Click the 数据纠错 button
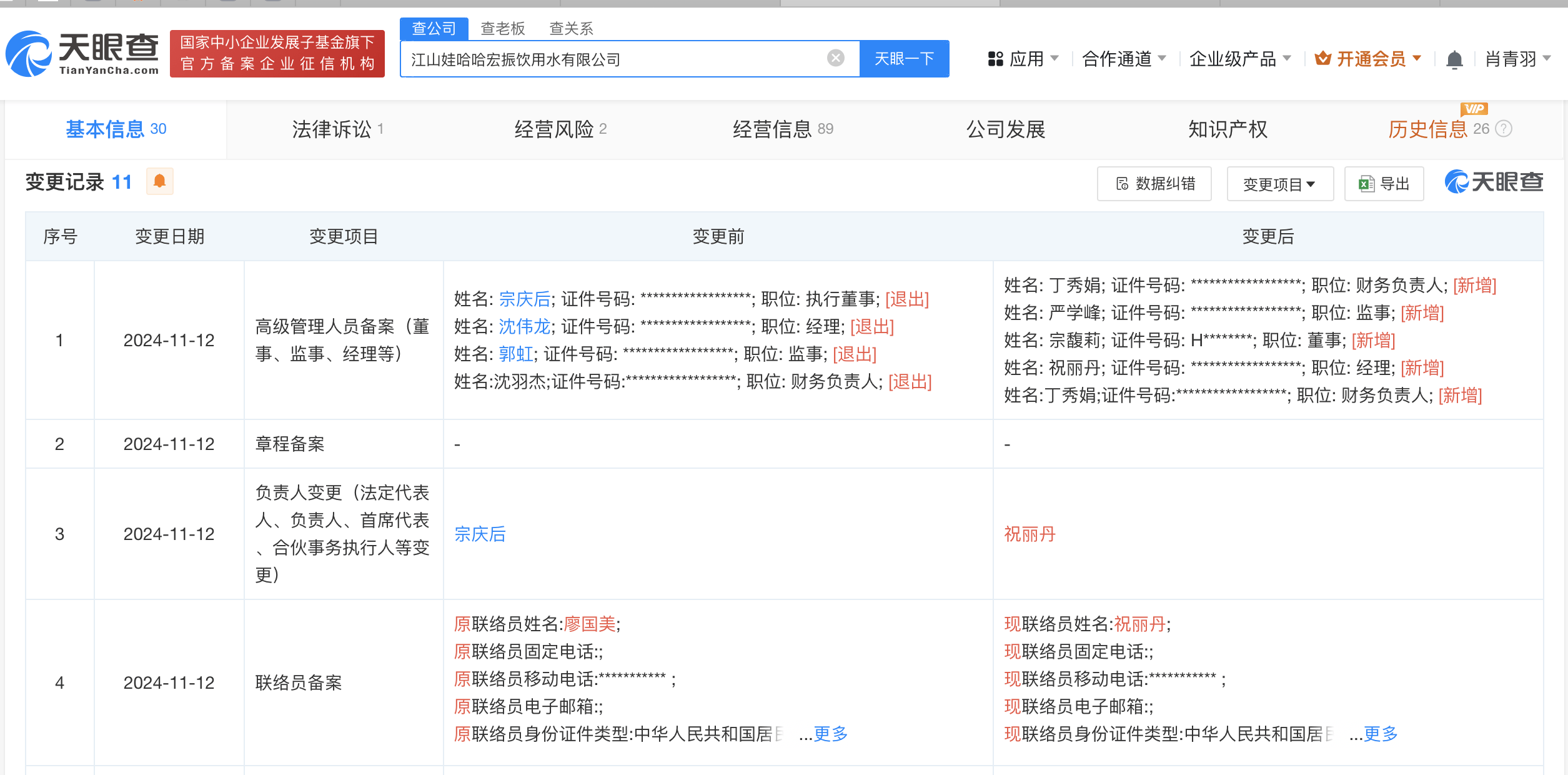Image resolution: width=1568 pixels, height=775 pixels. [x=1154, y=184]
